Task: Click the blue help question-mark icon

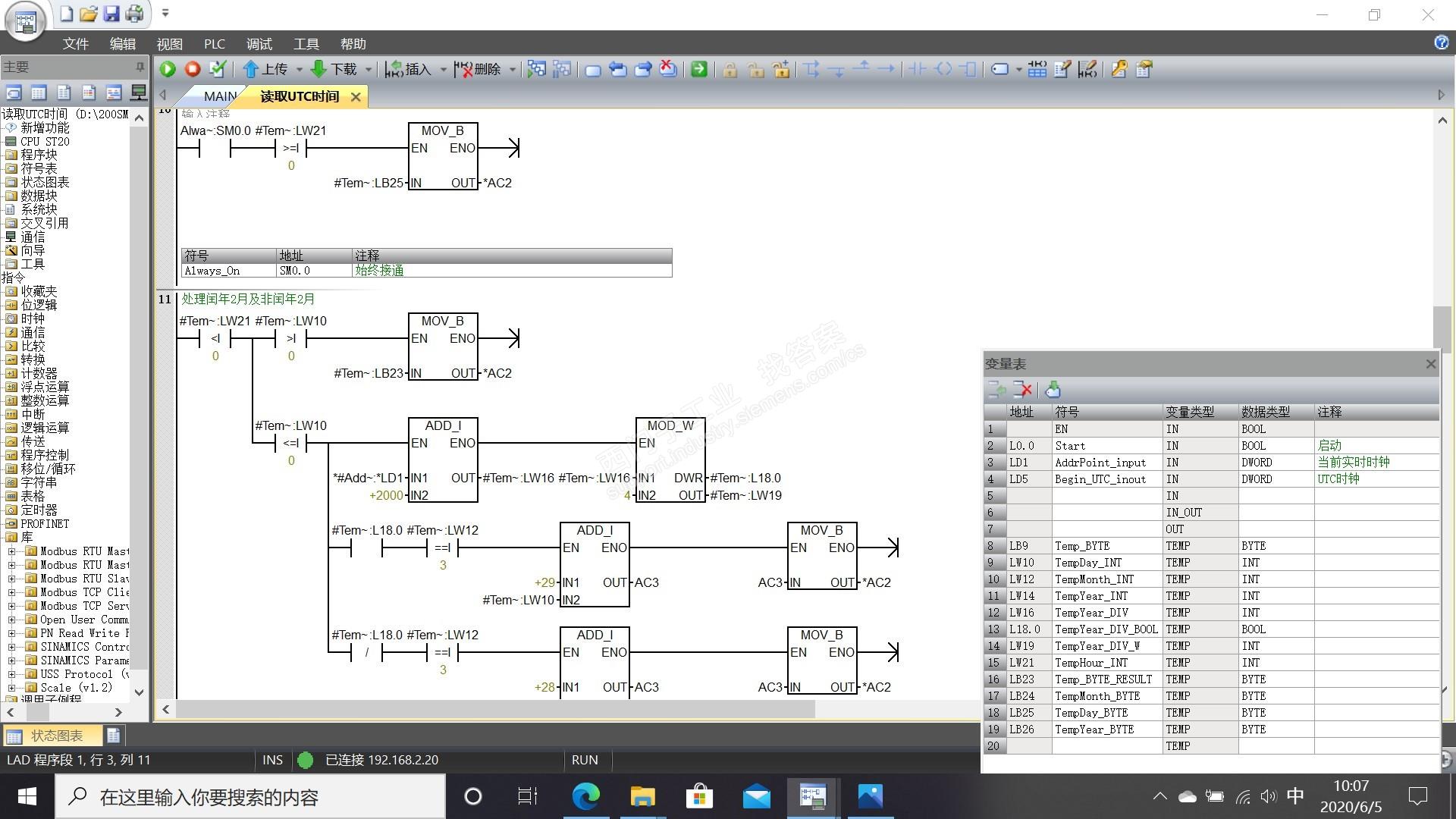Action: point(1441,42)
